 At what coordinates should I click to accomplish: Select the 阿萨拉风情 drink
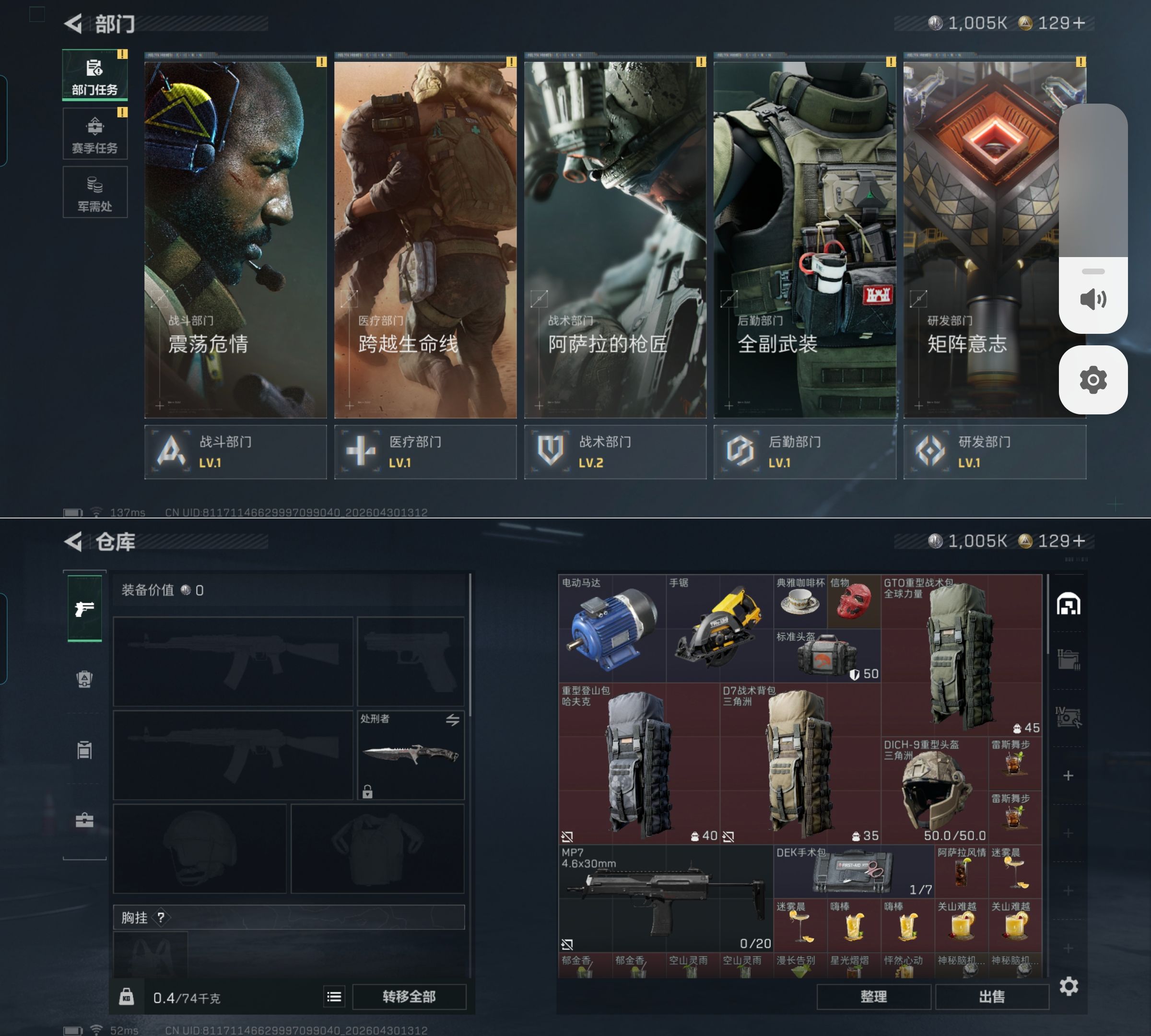(962, 871)
